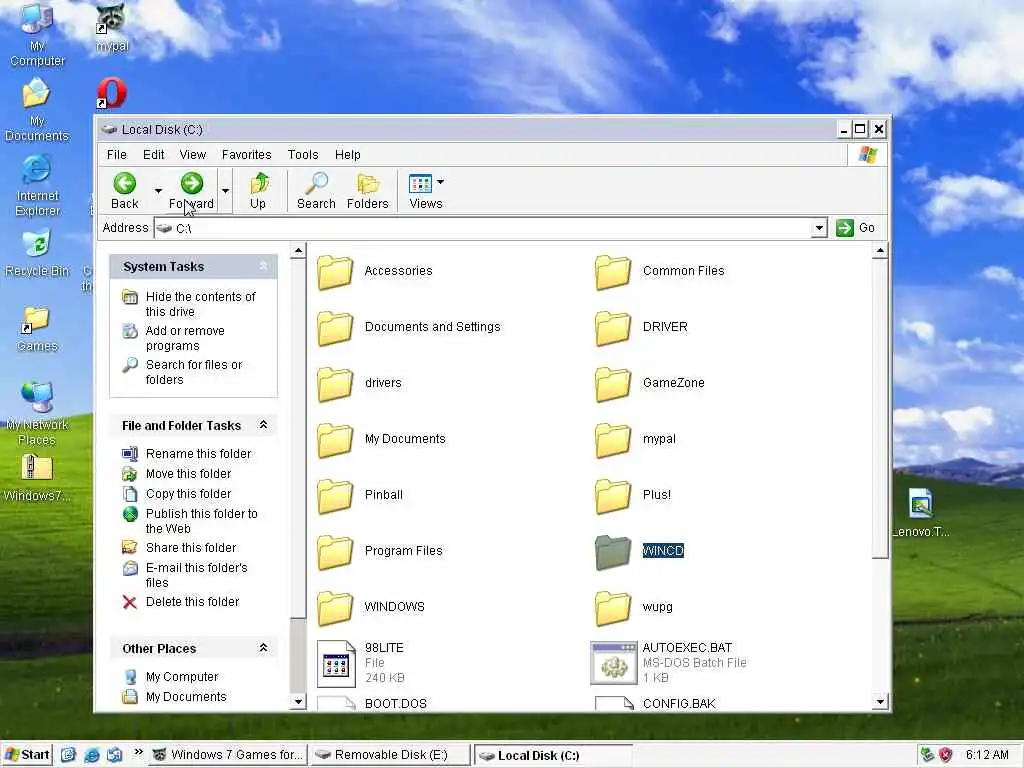1024x768 pixels.
Task: Open the Favorites menu
Action: click(x=246, y=155)
